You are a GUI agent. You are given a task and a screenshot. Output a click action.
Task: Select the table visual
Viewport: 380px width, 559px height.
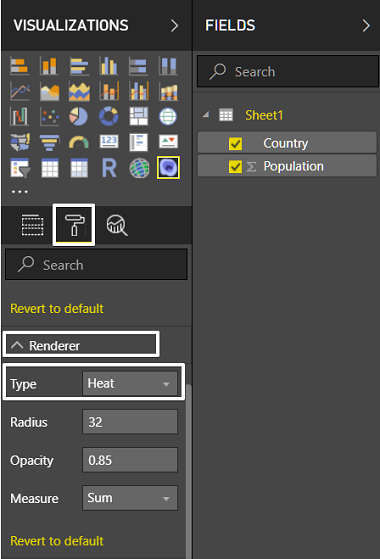49,168
